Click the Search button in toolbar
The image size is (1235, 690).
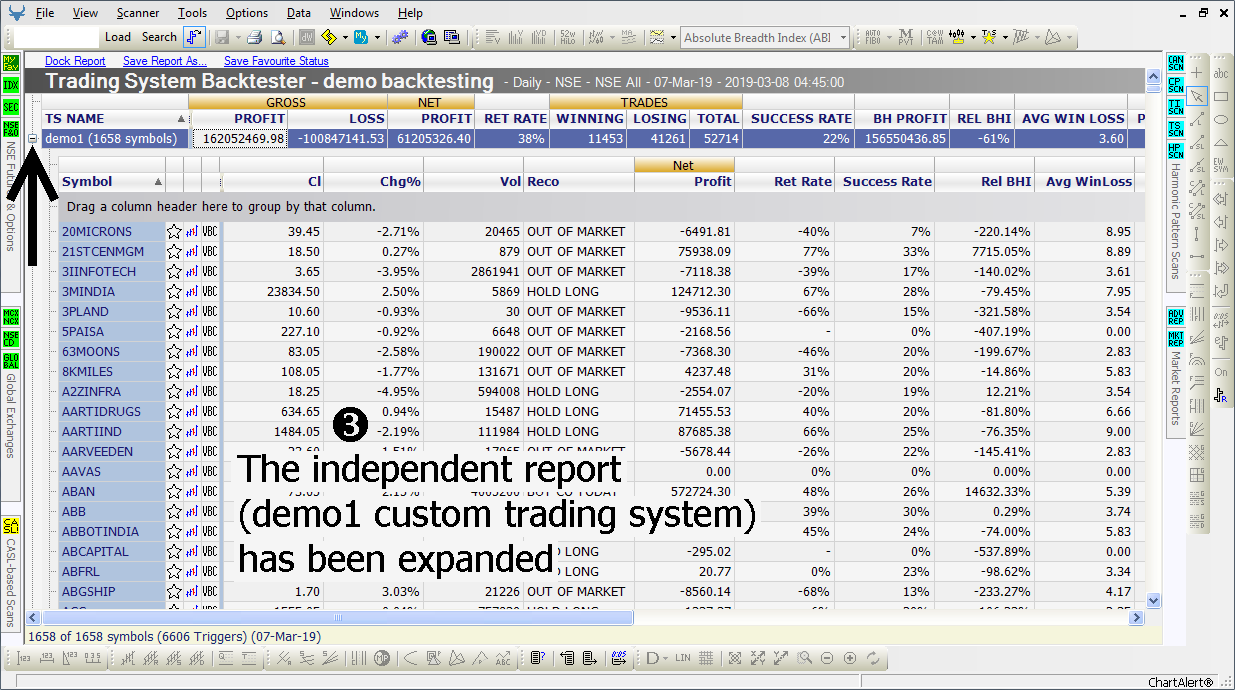click(x=159, y=37)
